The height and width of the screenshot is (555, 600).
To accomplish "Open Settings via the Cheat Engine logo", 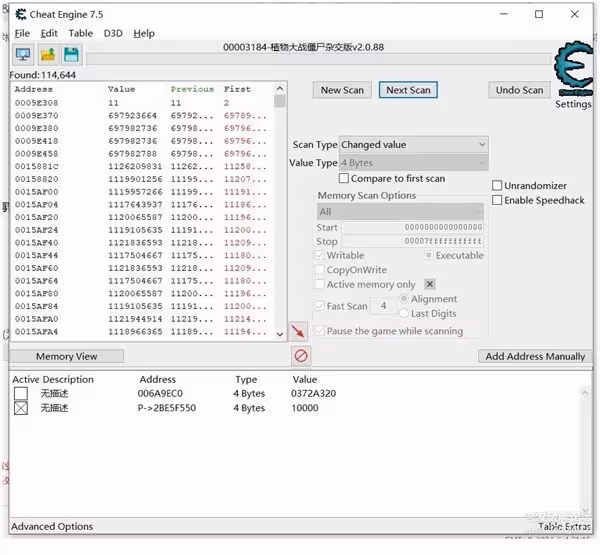I will (573, 69).
